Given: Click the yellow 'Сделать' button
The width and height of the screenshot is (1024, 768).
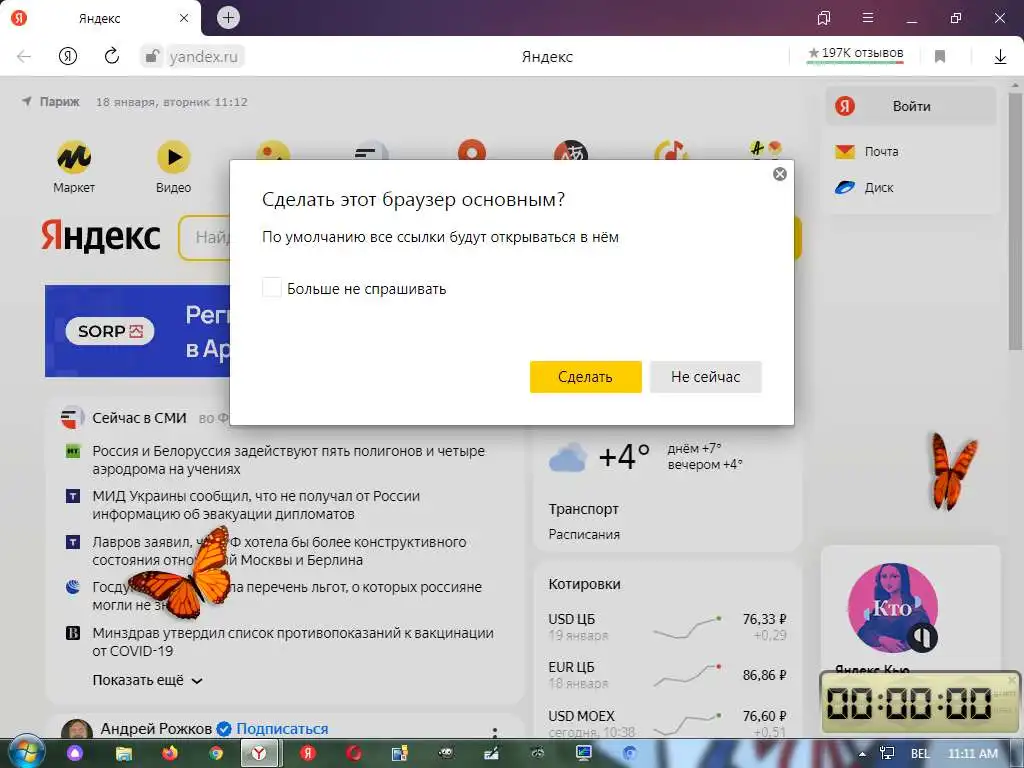Looking at the screenshot, I should pos(585,377).
